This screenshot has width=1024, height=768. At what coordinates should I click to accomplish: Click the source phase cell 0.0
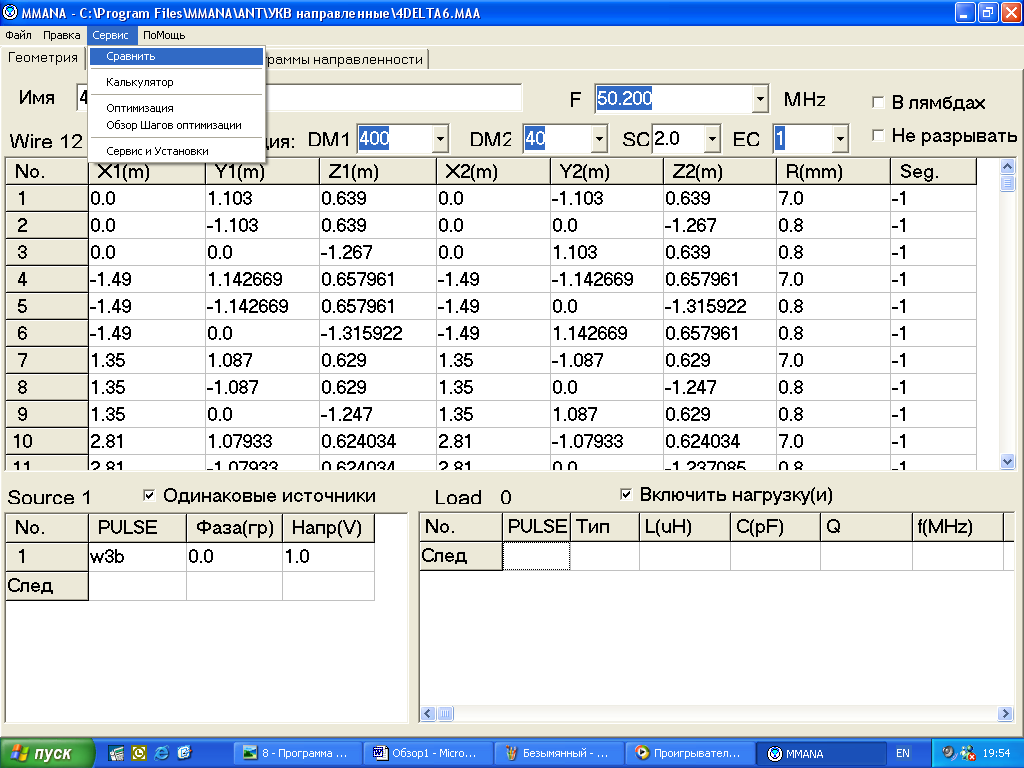coord(234,556)
